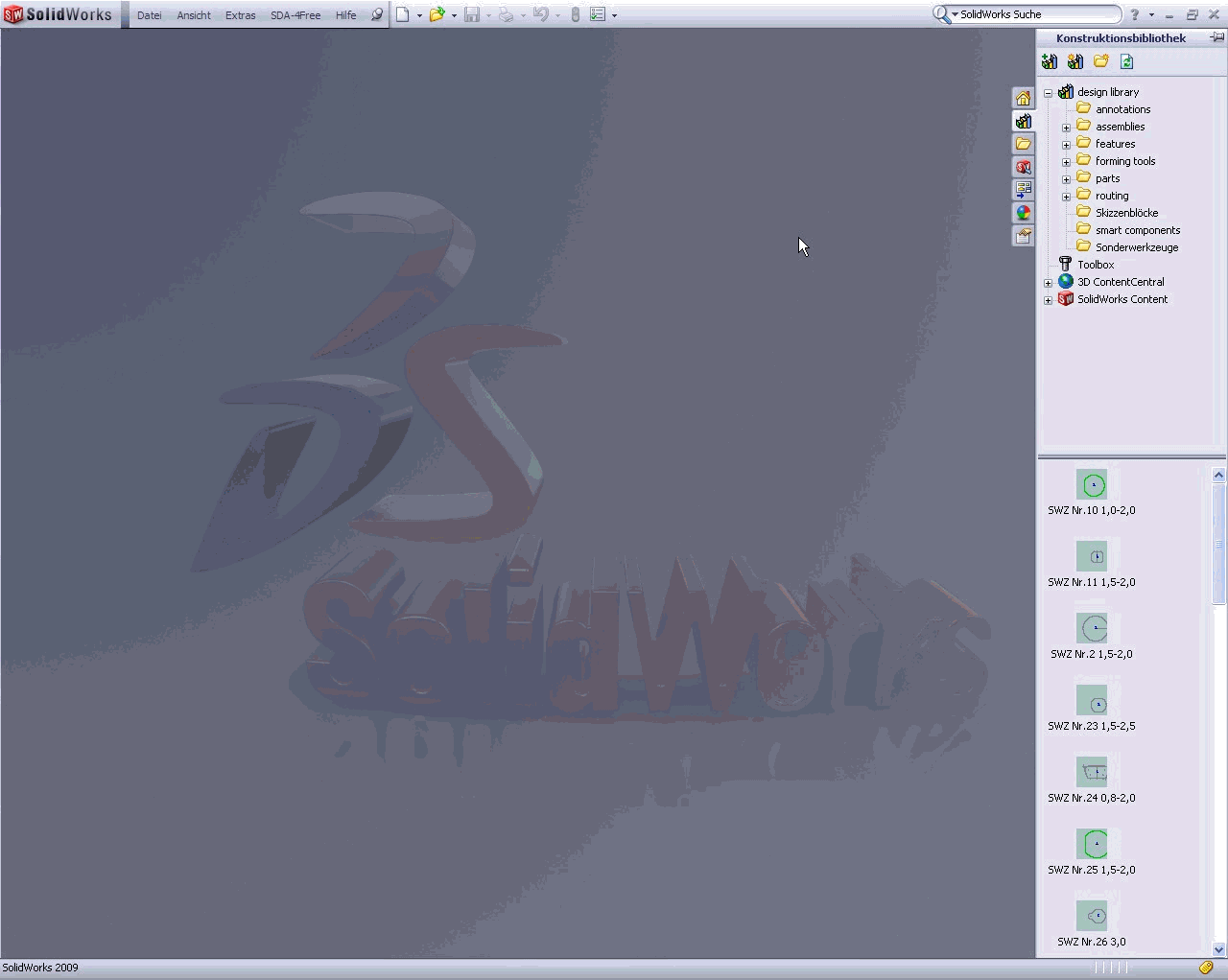
Task: Click the library list scroll-down arrow
Action: 1219,949
